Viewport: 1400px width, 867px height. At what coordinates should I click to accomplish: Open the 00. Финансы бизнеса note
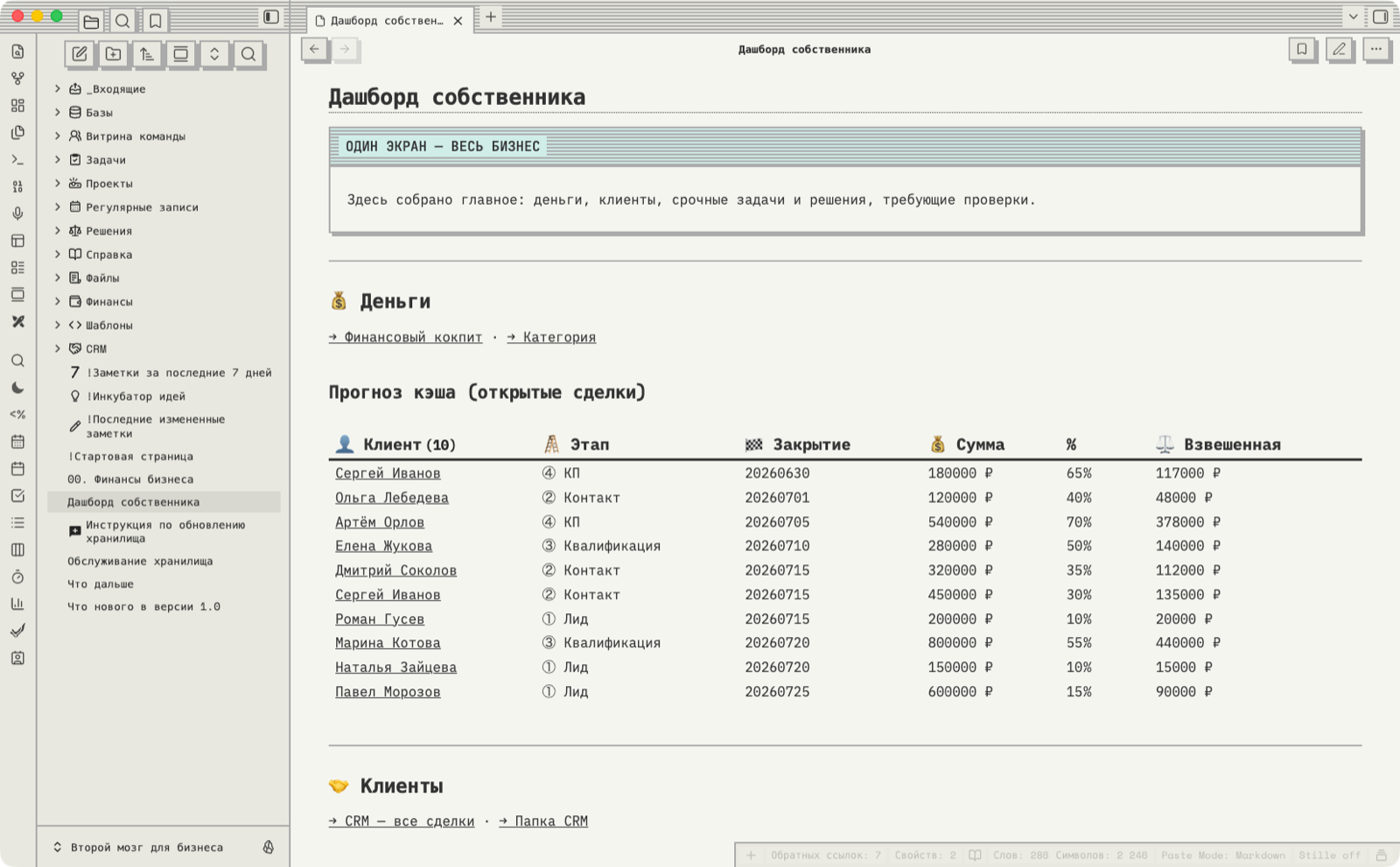[x=130, y=479]
